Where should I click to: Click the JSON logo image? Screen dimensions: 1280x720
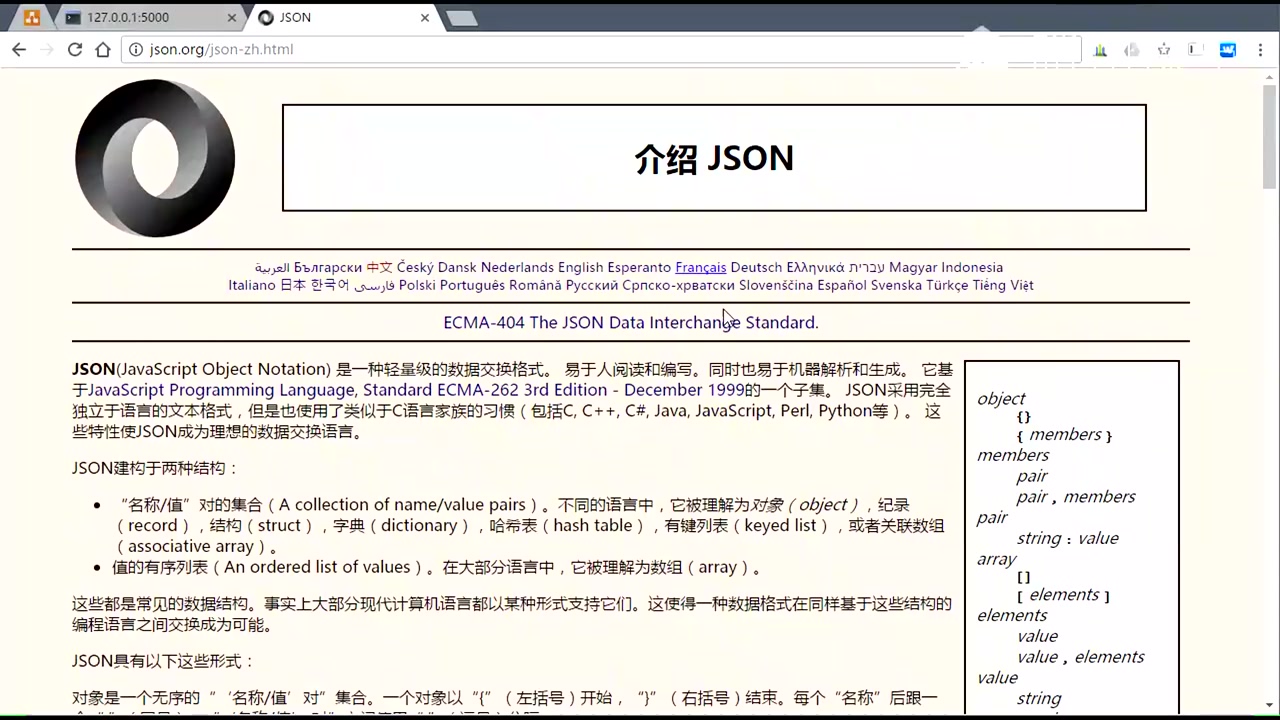154,158
